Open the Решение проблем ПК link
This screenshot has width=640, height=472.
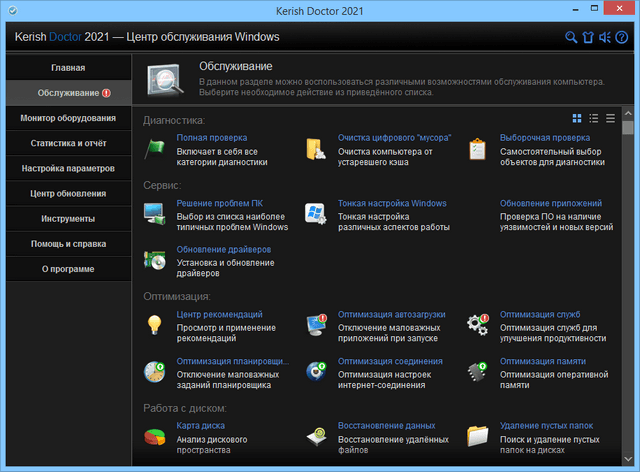(219, 203)
